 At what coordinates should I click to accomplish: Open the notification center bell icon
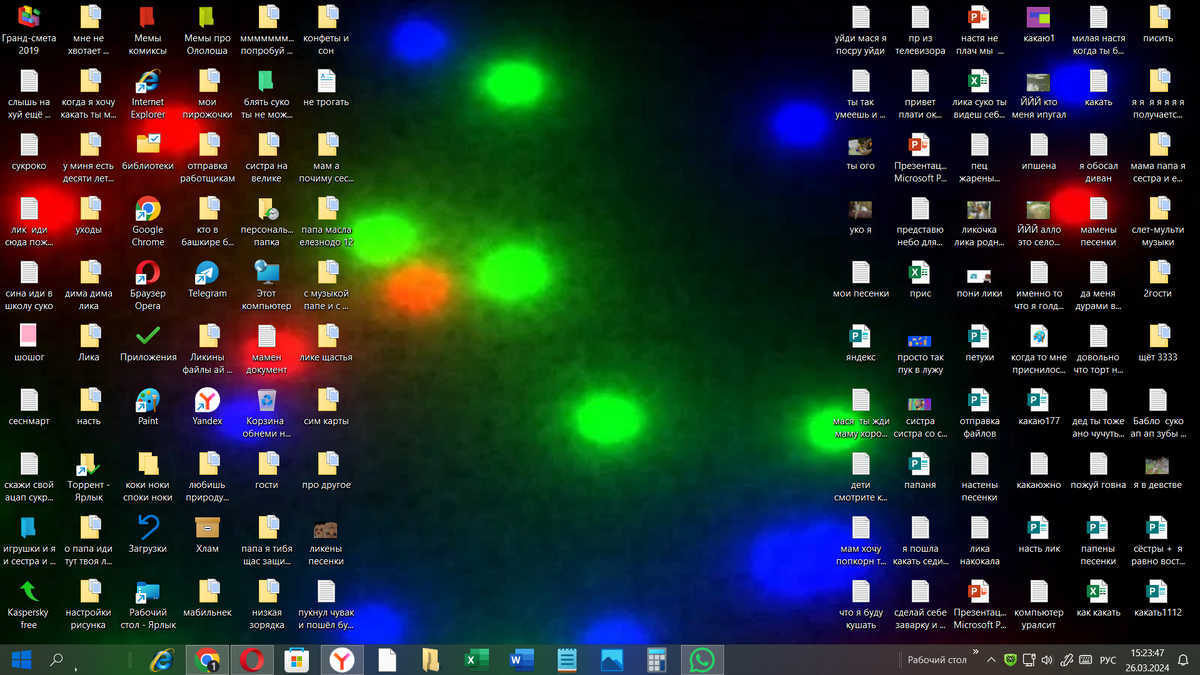point(1184,660)
